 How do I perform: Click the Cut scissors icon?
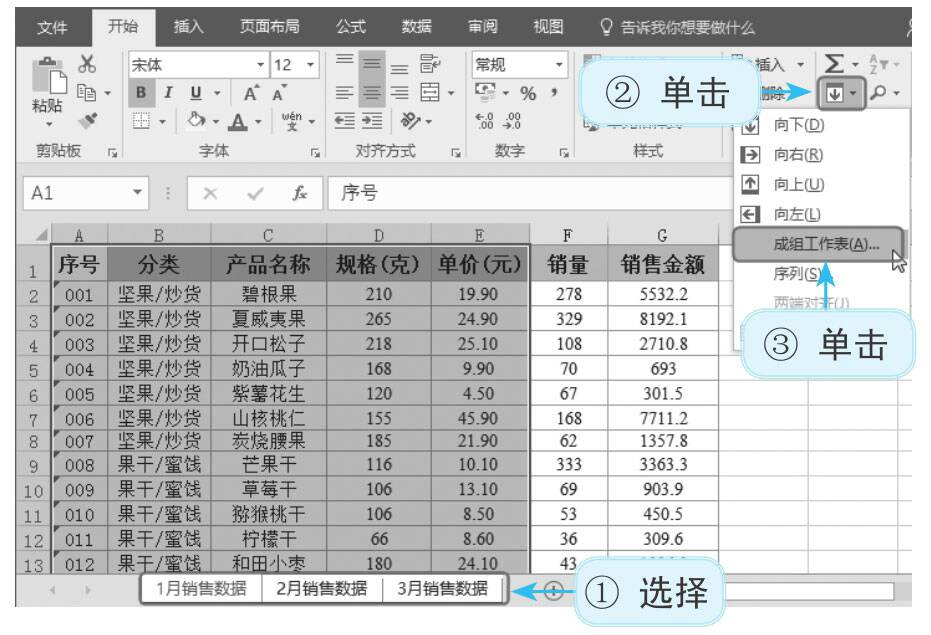86,64
